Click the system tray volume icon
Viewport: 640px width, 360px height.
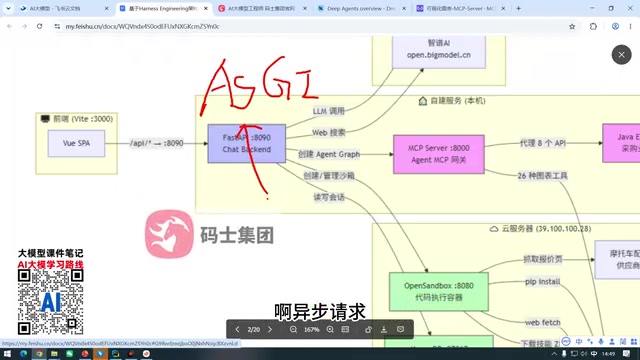[584, 354]
